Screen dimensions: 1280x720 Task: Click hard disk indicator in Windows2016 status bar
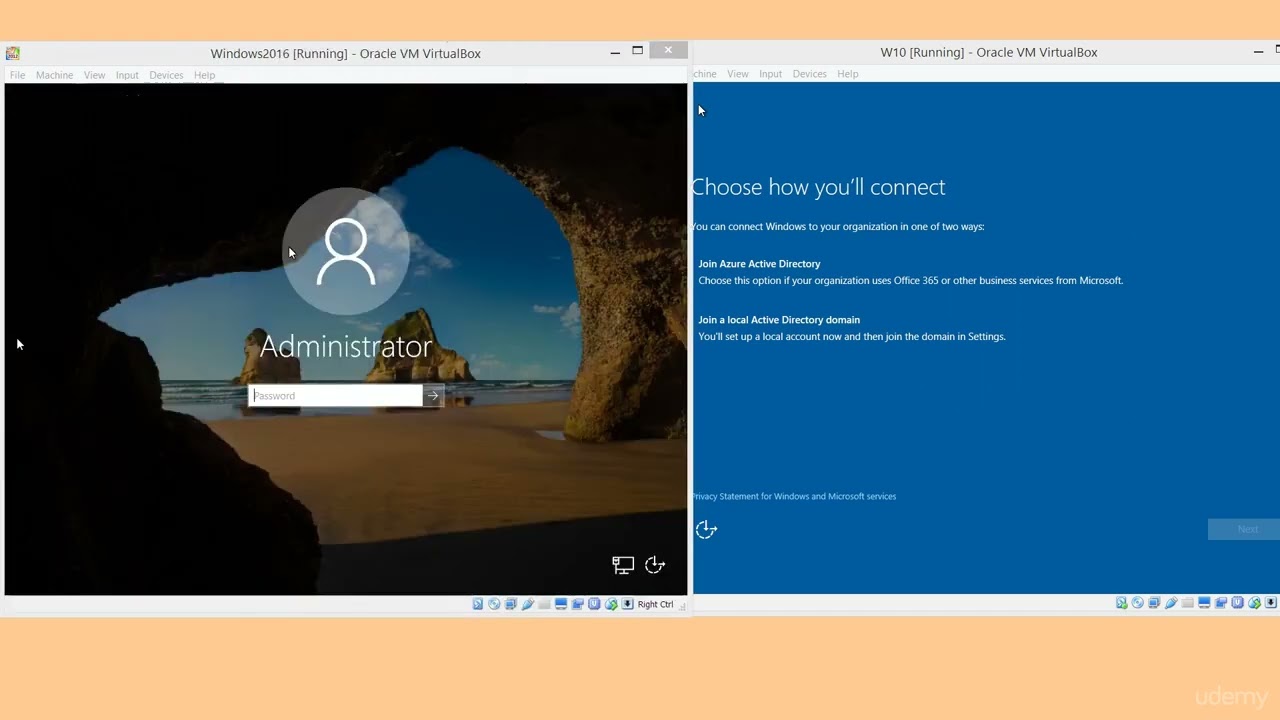point(478,604)
